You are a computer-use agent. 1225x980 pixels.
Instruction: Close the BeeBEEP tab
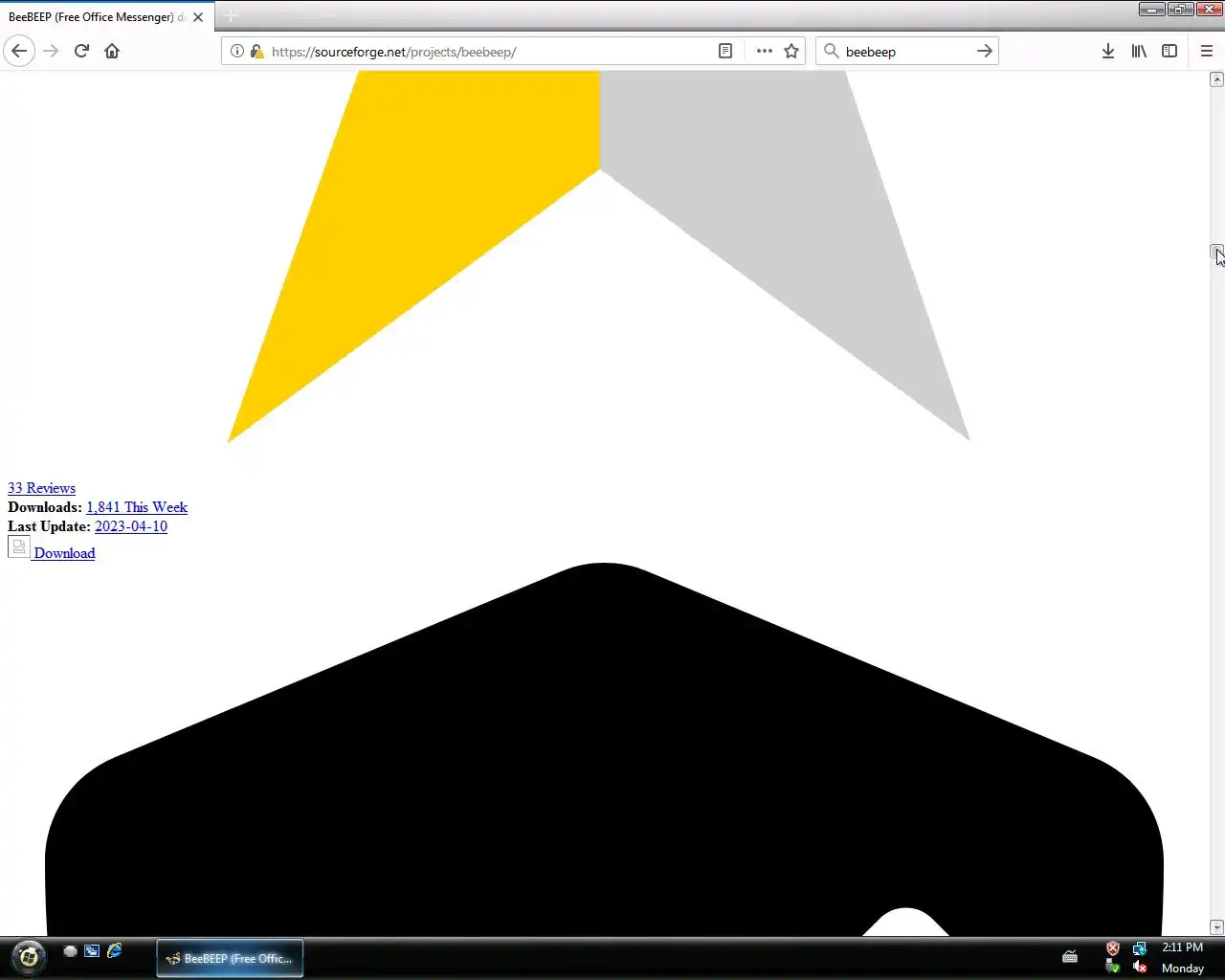pyautogui.click(x=198, y=17)
